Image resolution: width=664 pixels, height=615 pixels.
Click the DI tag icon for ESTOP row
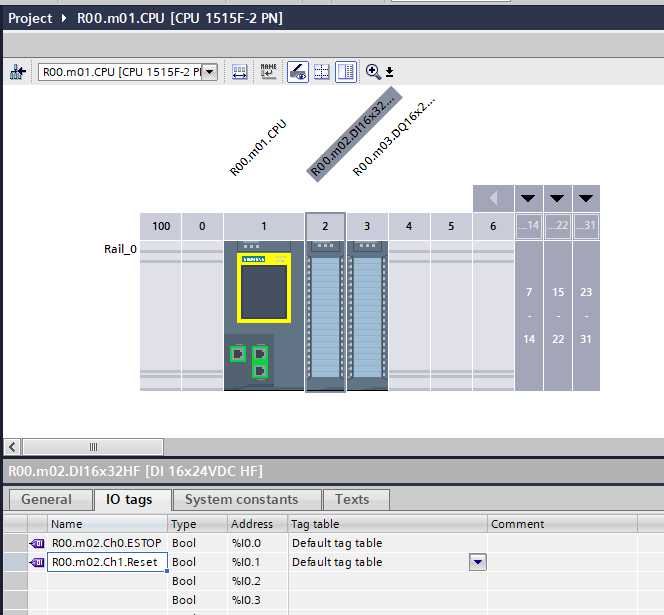pos(37,543)
